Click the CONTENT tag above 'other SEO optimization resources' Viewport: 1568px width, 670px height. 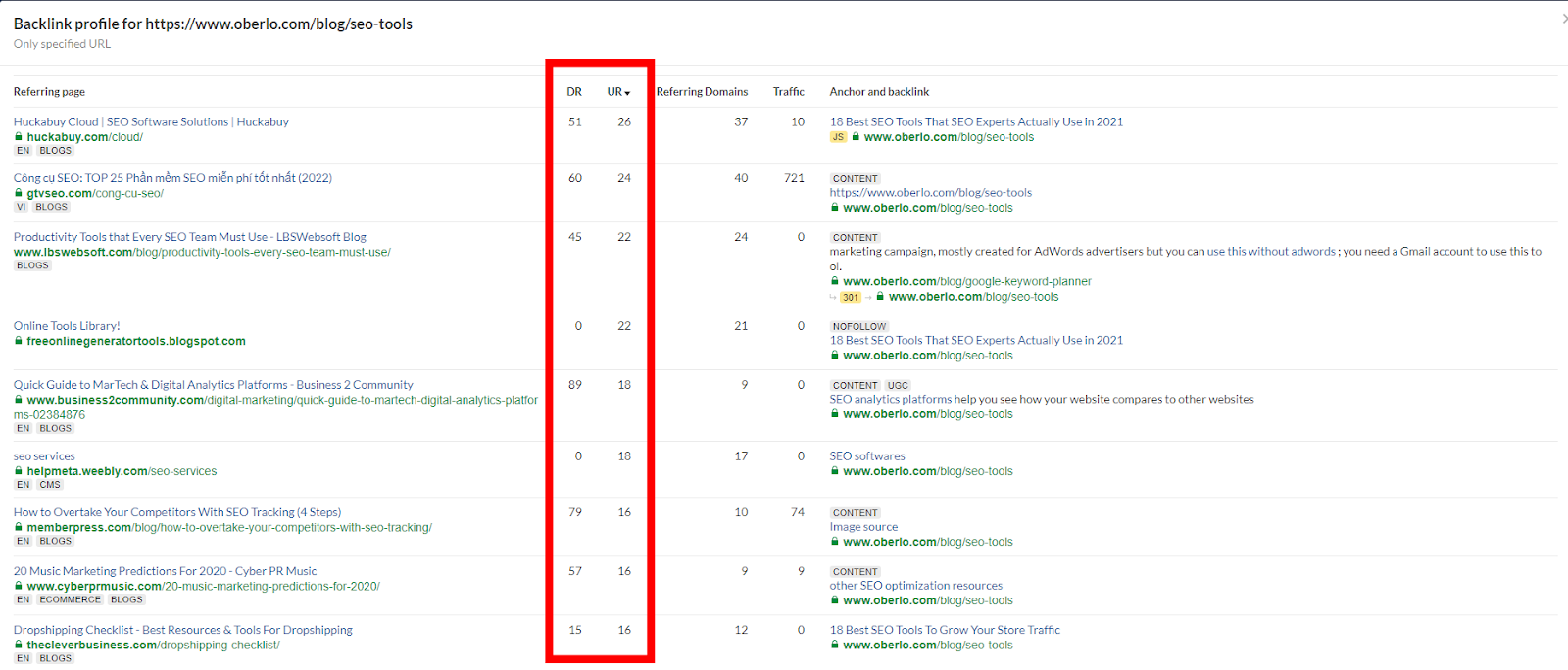(856, 572)
